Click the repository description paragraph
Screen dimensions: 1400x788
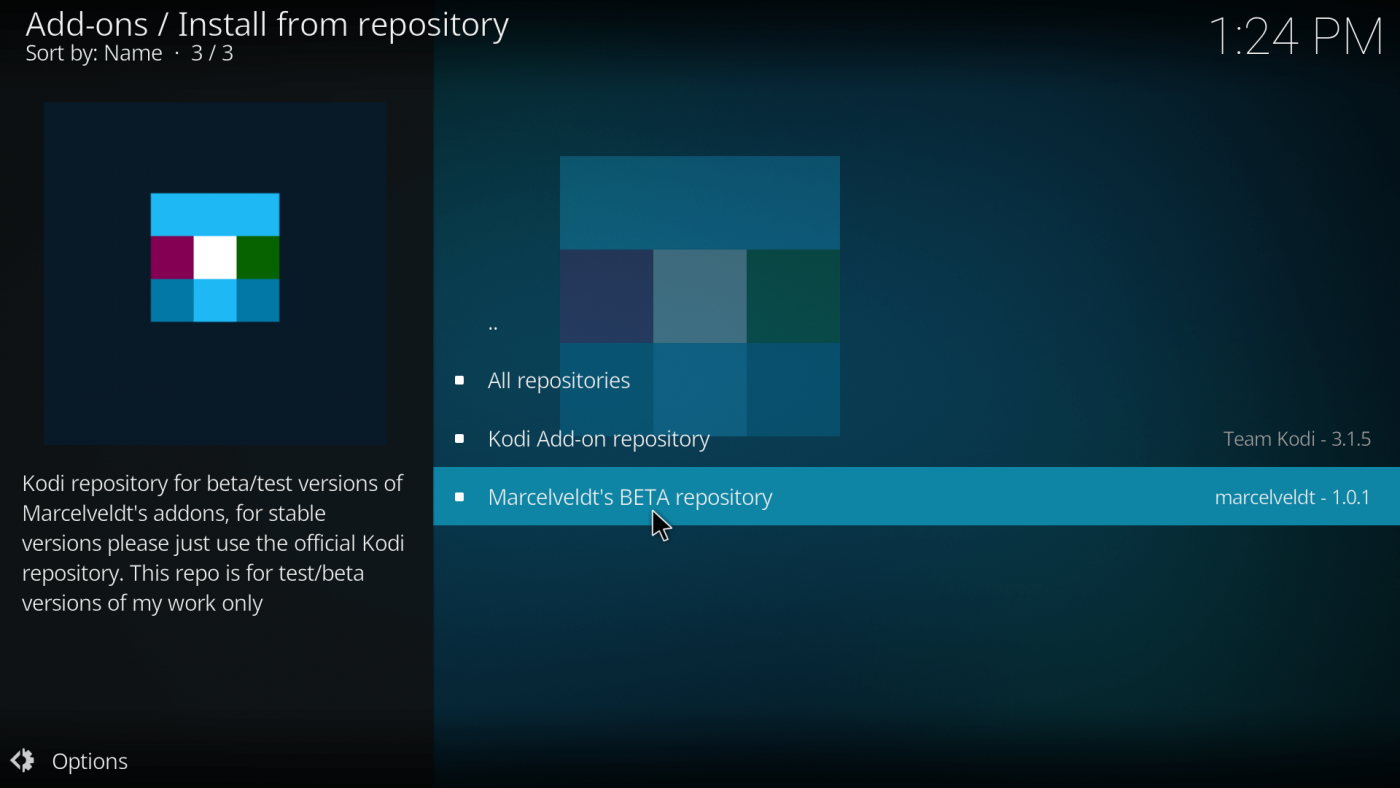(213, 543)
